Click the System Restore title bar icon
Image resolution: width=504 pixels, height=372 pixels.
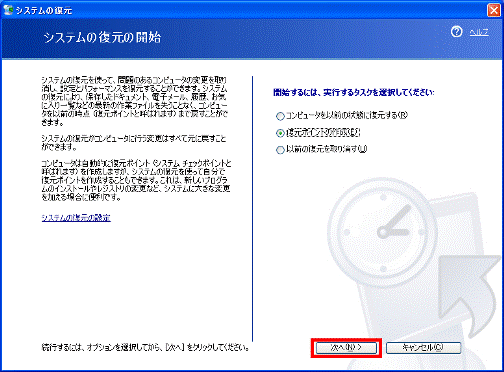click(8, 10)
